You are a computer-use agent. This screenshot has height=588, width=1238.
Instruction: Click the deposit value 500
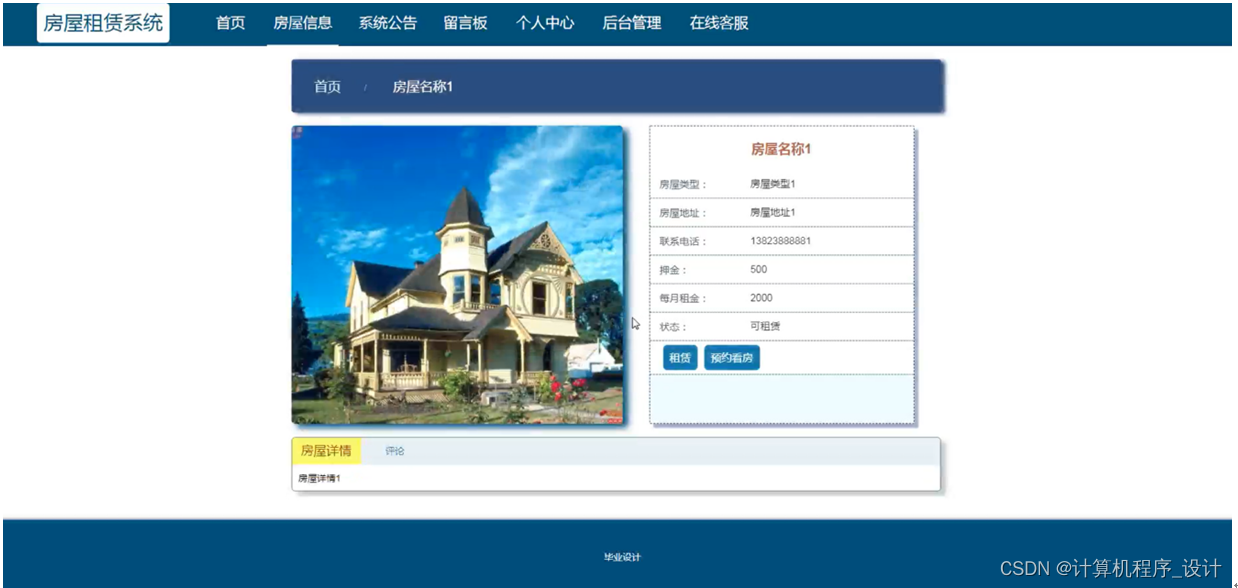click(759, 270)
